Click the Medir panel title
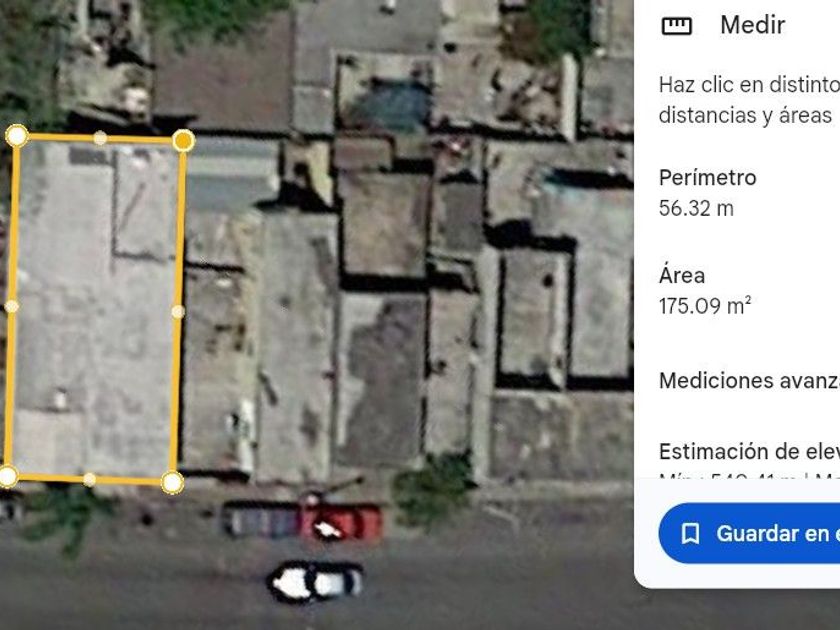Image resolution: width=840 pixels, height=630 pixels. coord(753,25)
